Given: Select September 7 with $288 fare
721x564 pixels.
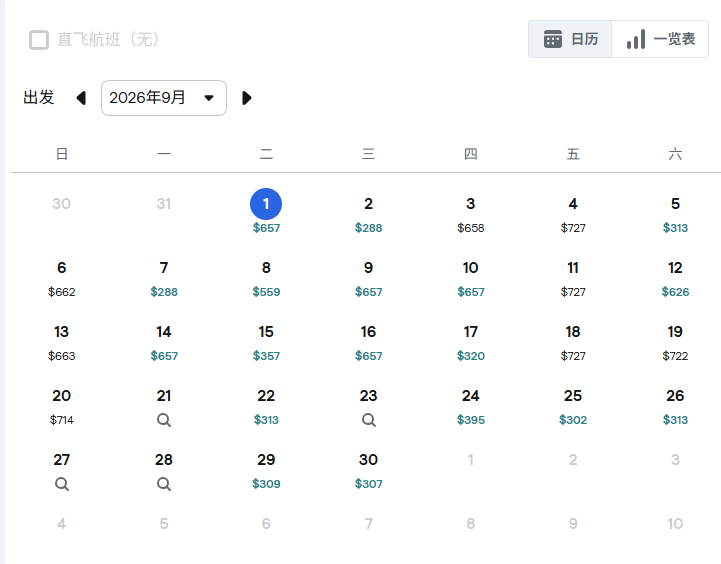Looking at the screenshot, I should click(x=164, y=277).
